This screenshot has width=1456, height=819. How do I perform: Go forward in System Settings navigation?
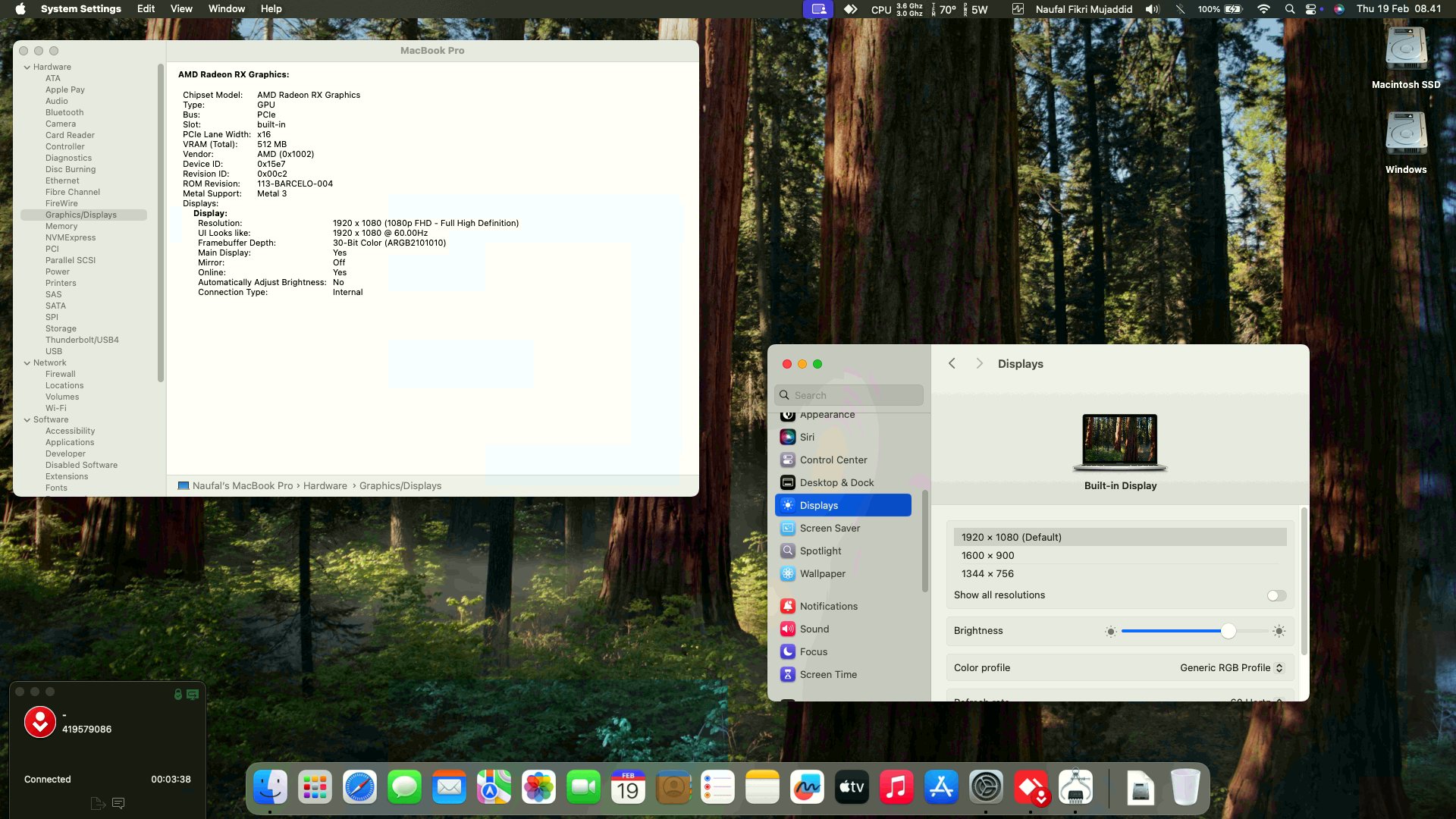(979, 363)
